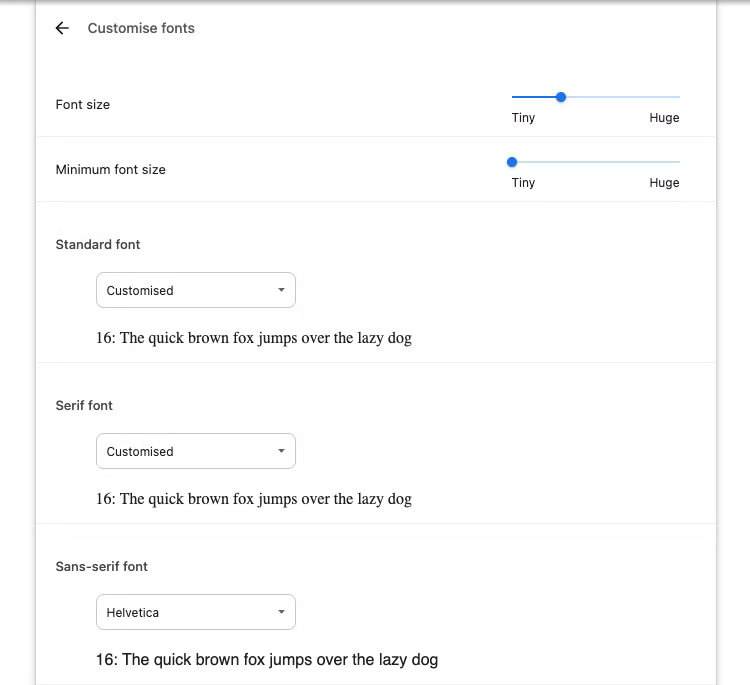
Task: Click the Sans-serif font section label
Action: [x=101, y=567]
